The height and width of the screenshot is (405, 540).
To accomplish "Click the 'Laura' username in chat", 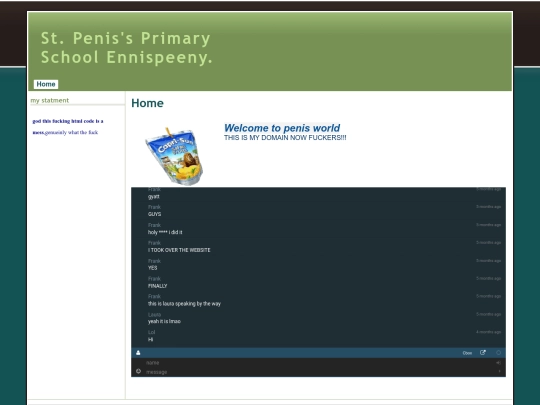I will pyautogui.click(x=154, y=314).
